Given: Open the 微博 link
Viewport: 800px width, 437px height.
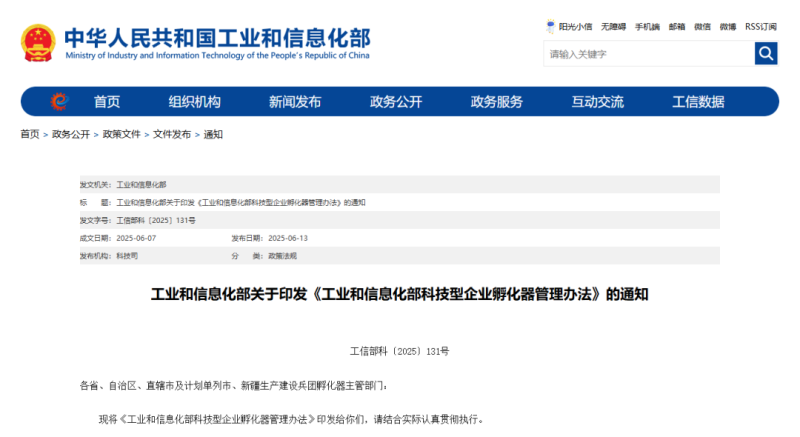Looking at the screenshot, I should [728, 26].
